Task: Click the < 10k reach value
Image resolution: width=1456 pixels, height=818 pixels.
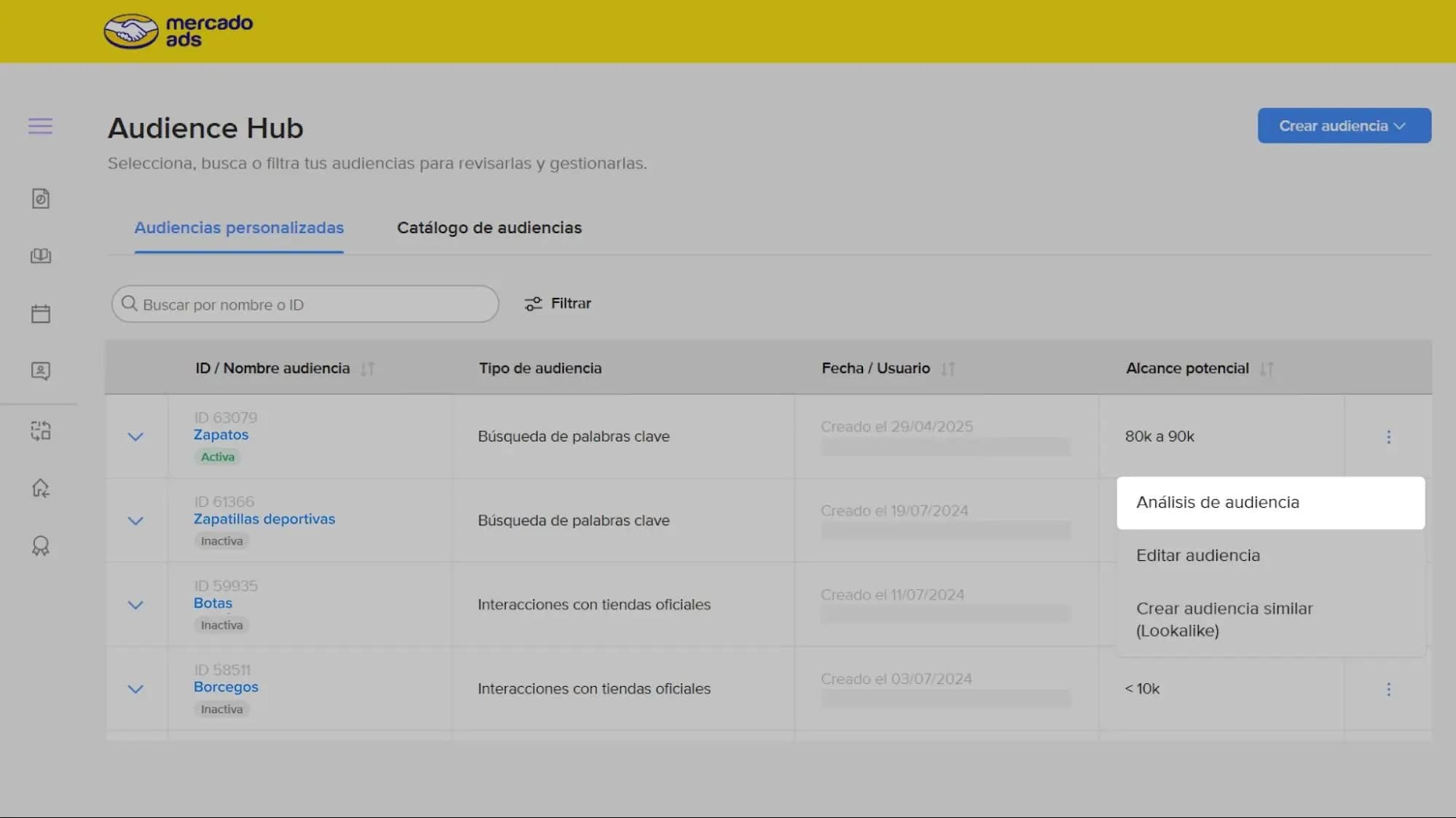Action: [1142, 689]
